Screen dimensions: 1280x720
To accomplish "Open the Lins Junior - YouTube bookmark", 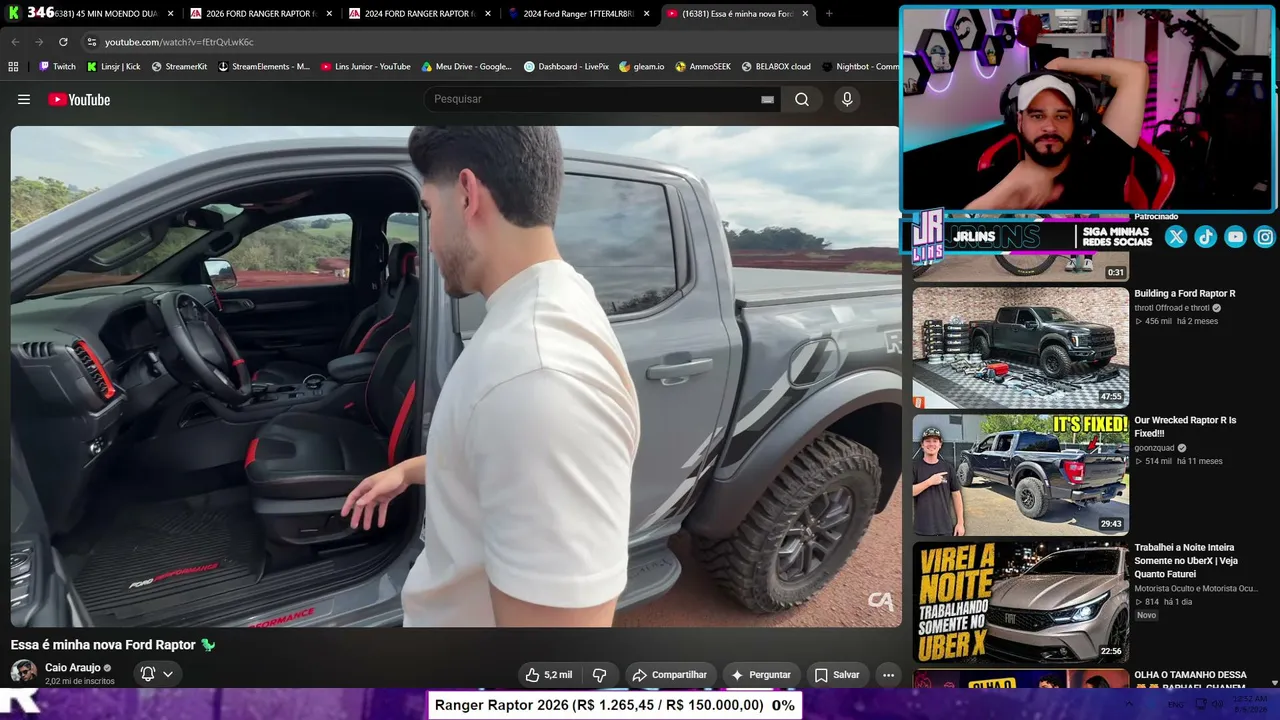I will coord(365,66).
